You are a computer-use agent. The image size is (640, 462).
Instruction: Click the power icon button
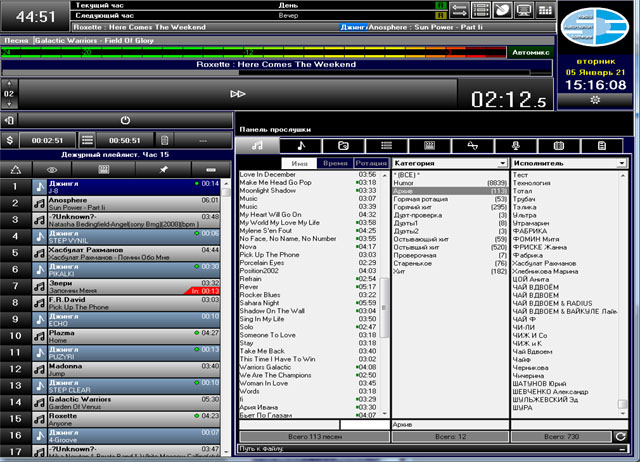125,120
